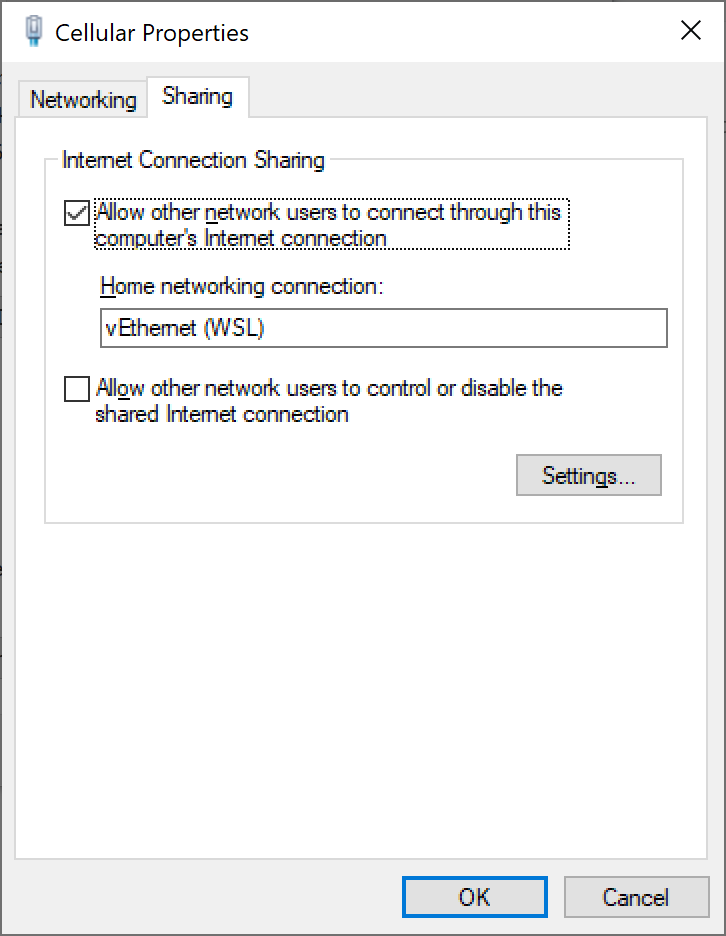Confirm changes with OK
This screenshot has height=936, width=726.
click(474, 897)
